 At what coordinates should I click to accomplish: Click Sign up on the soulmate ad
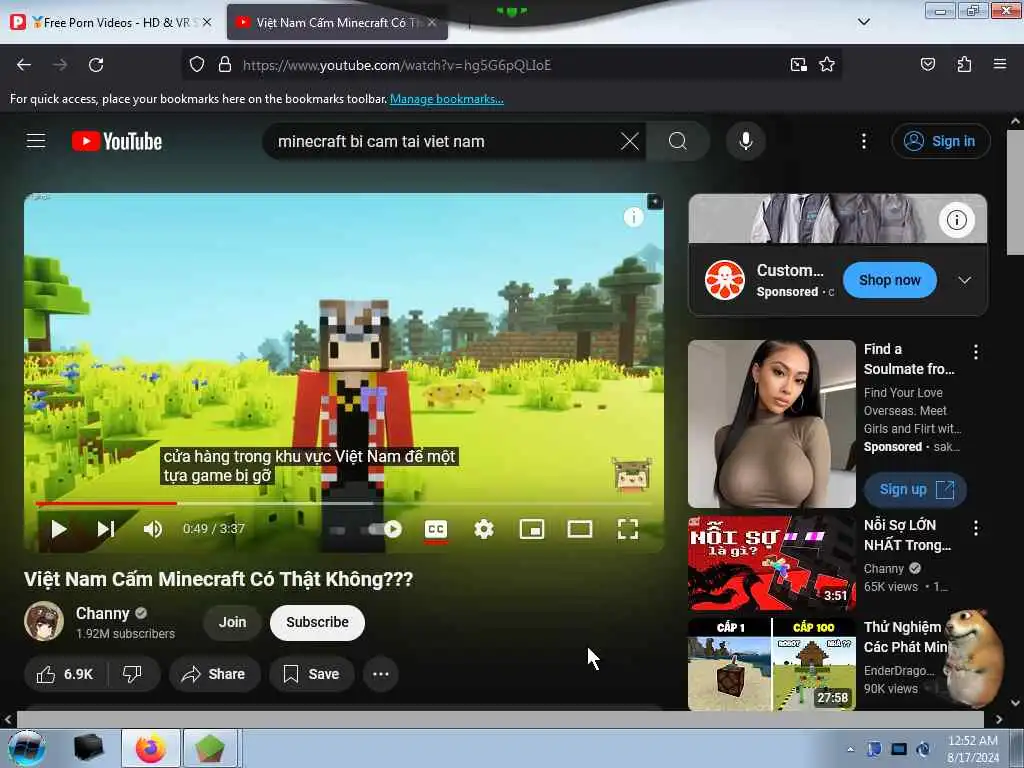(x=916, y=490)
